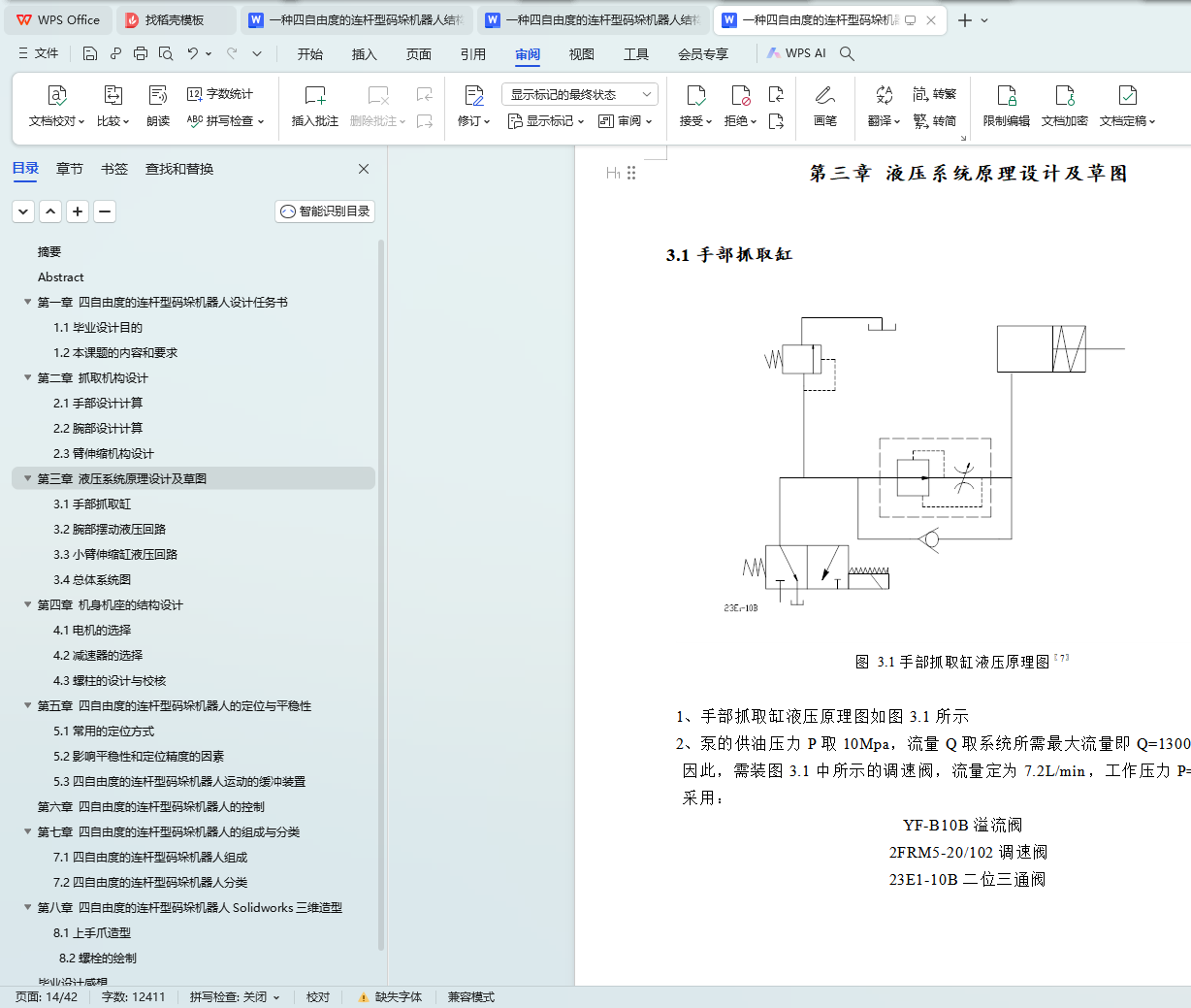Screen dimensions: 1191x1008
Task: Click 智能识别目录 button
Action: click(325, 211)
